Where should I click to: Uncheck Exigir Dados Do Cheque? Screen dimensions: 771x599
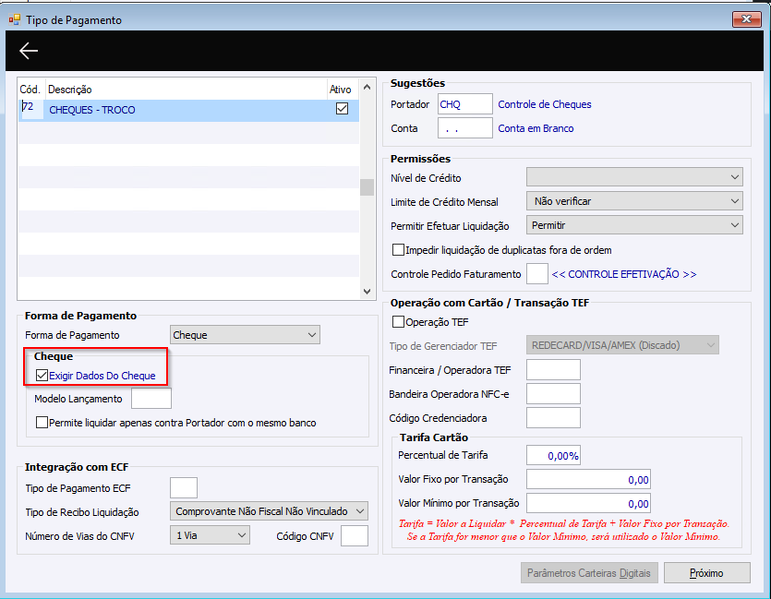42,375
